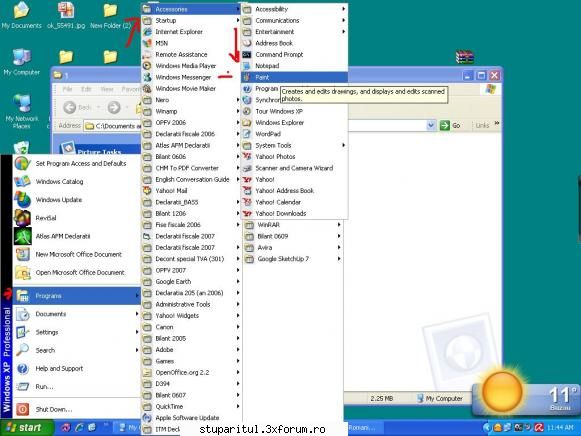
Task: Expand the System Tools submenu
Action: 294,145
